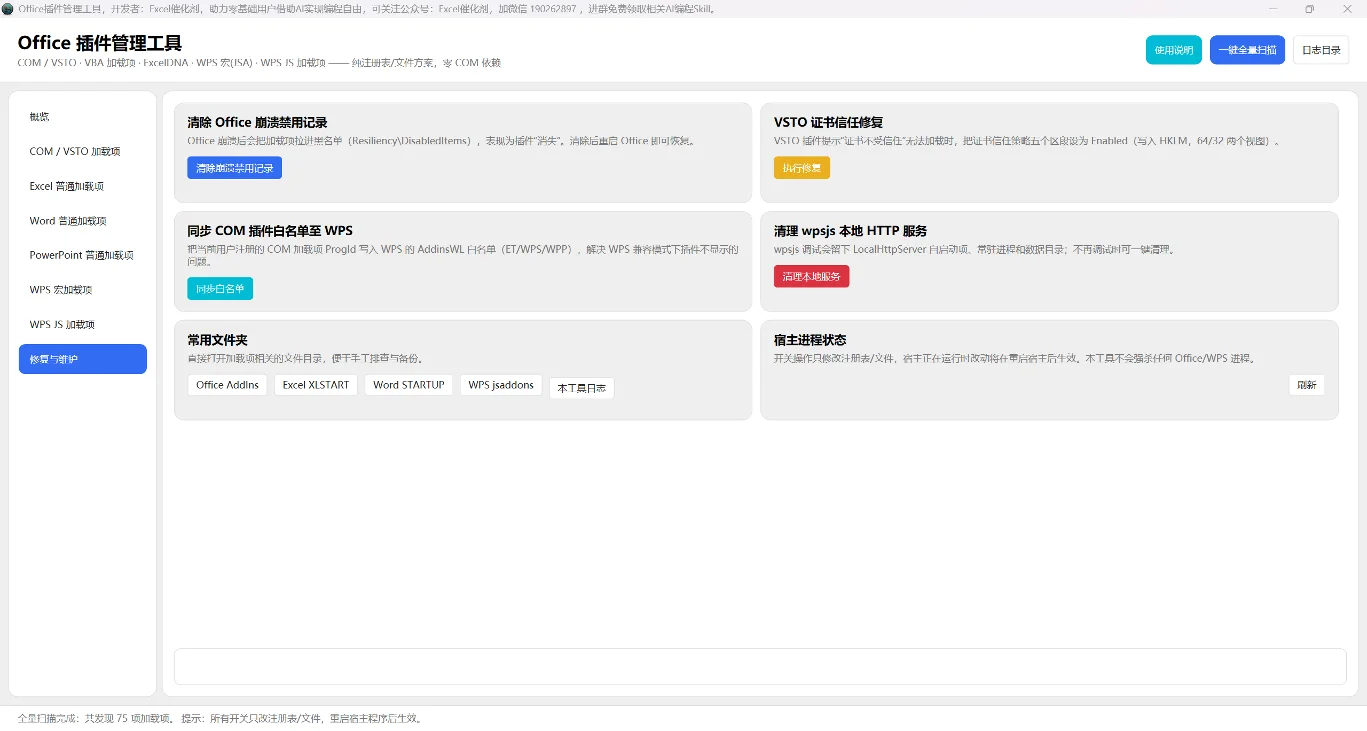Switch to the WPS JS 加载项 tab
This screenshot has width=1367, height=731.
tap(83, 325)
